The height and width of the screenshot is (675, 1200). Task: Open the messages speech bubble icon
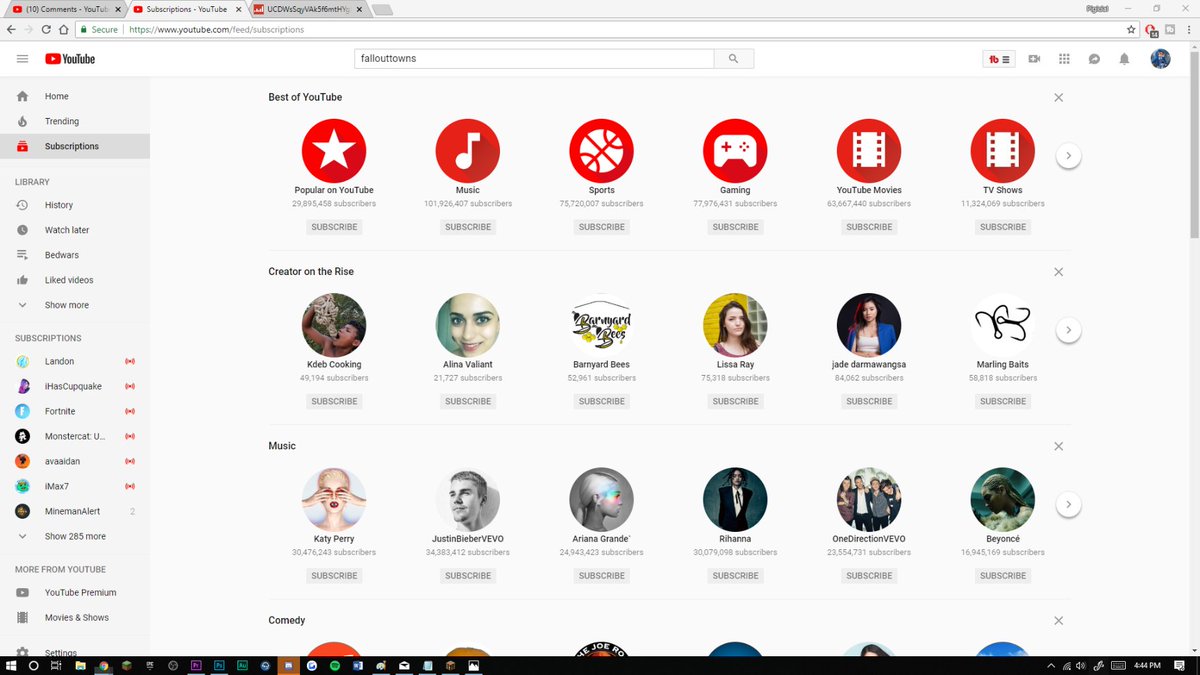pyautogui.click(x=1095, y=59)
